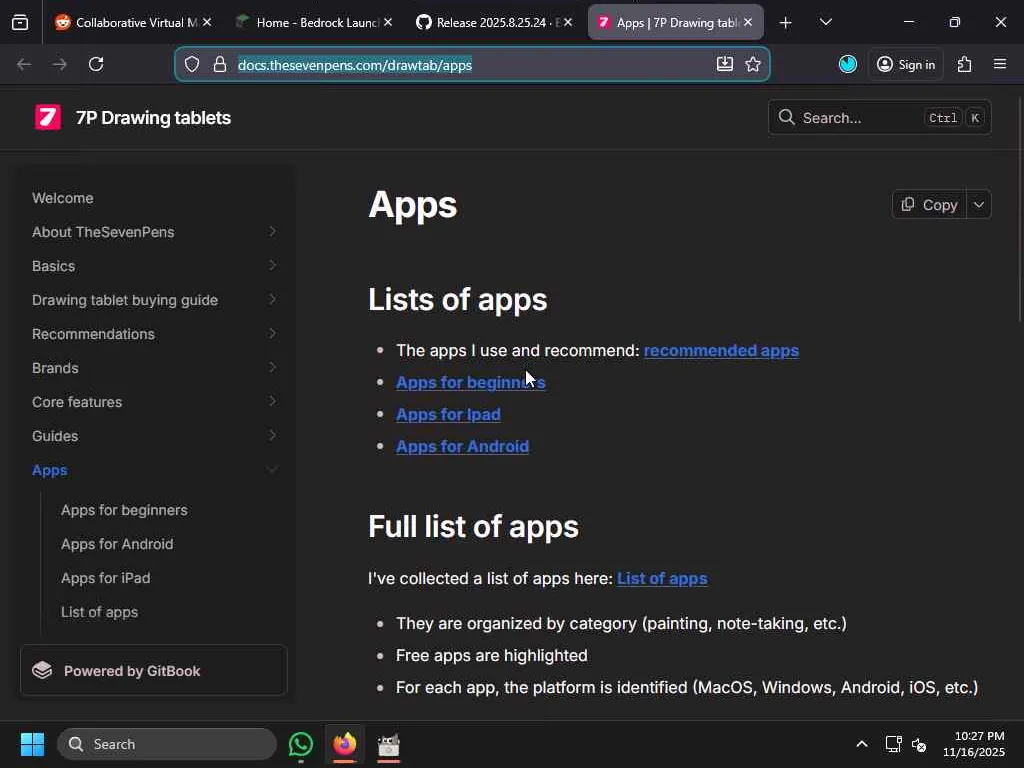Select Apps for Android in sidebar
This screenshot has width=1024, height=768.
(x=117, y=544)
